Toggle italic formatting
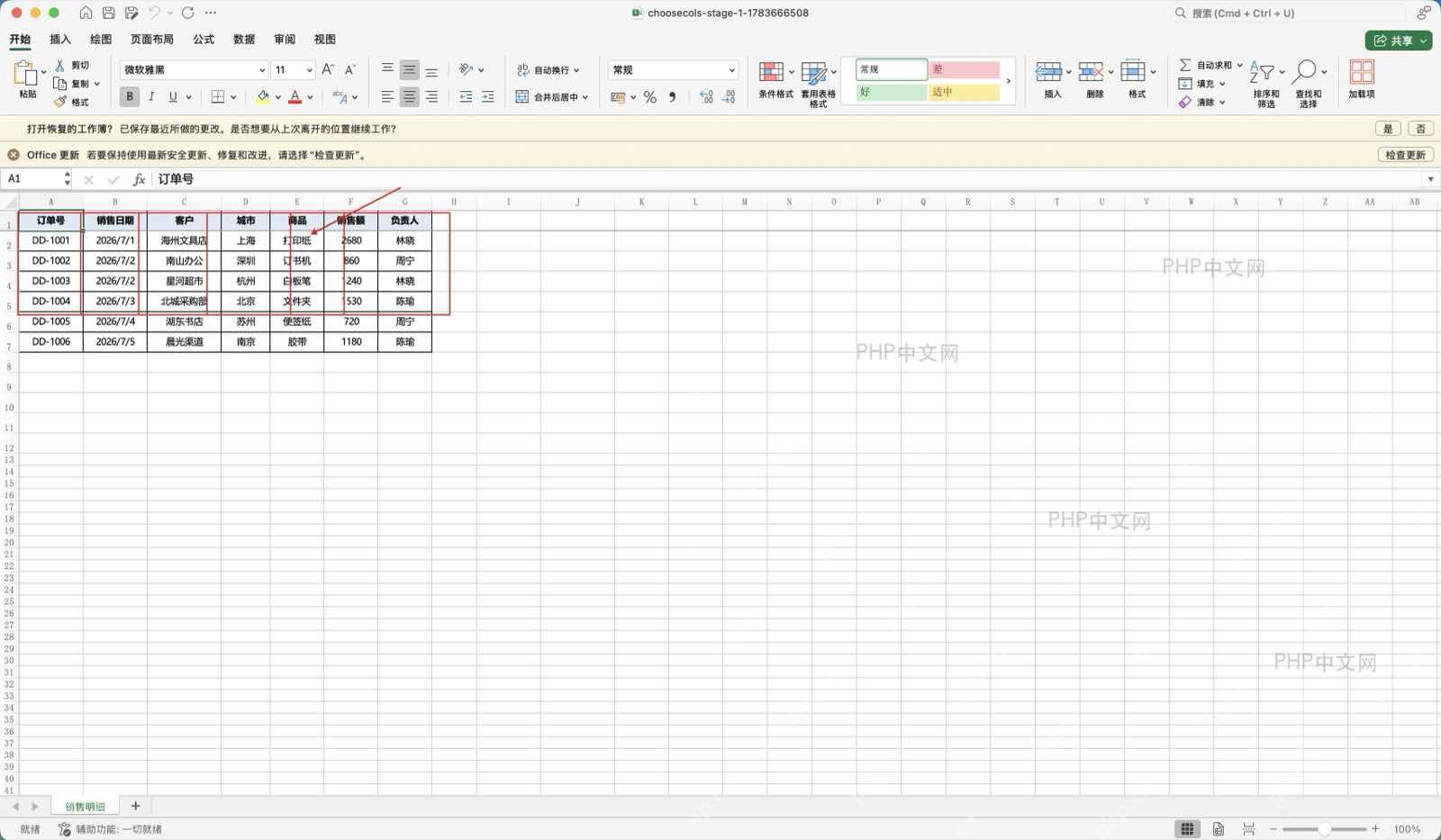Image resolution: width=1441 pixels, height=840 pixels. [151, 97]
